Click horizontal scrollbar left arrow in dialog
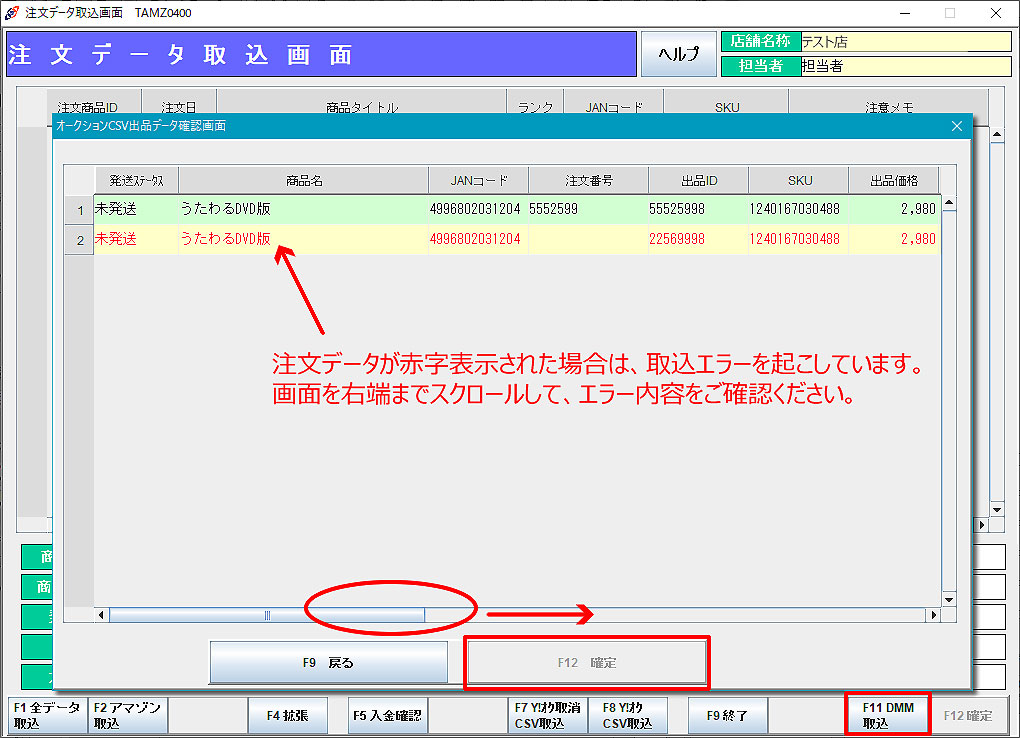 pyautogui.click(x=101, y=615)
